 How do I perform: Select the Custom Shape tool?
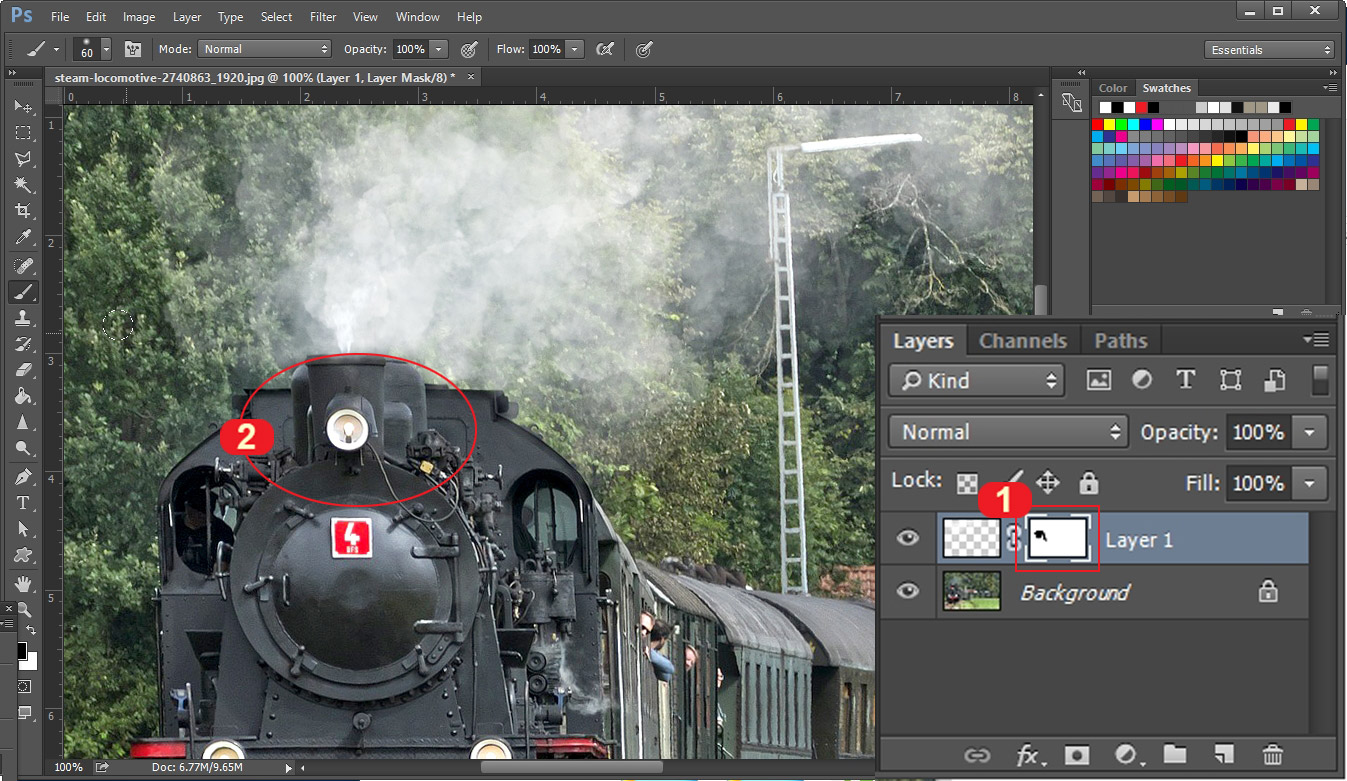23,556
